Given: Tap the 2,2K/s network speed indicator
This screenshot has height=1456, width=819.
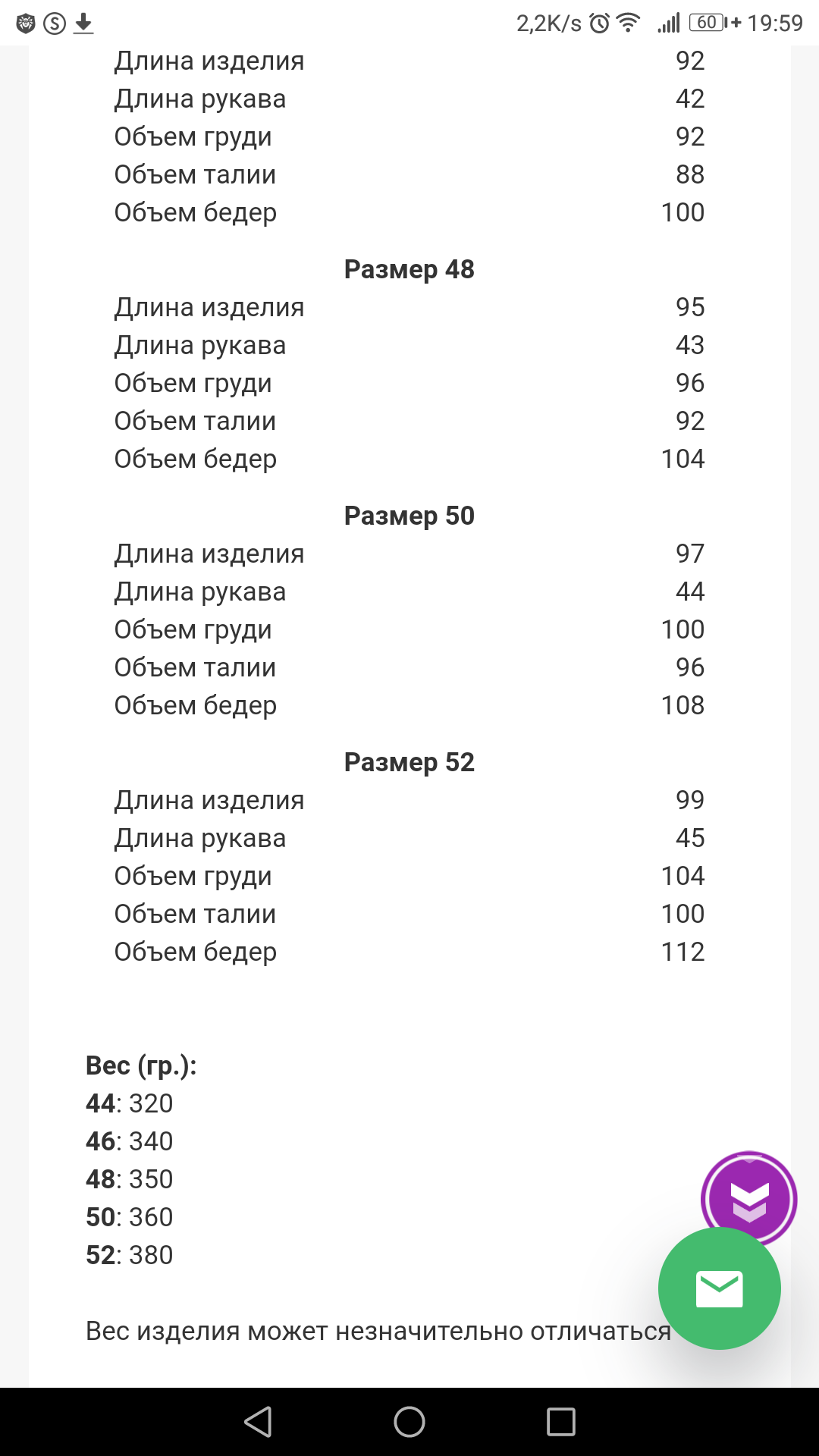Looking at the screenshot, I should [549, 24].
